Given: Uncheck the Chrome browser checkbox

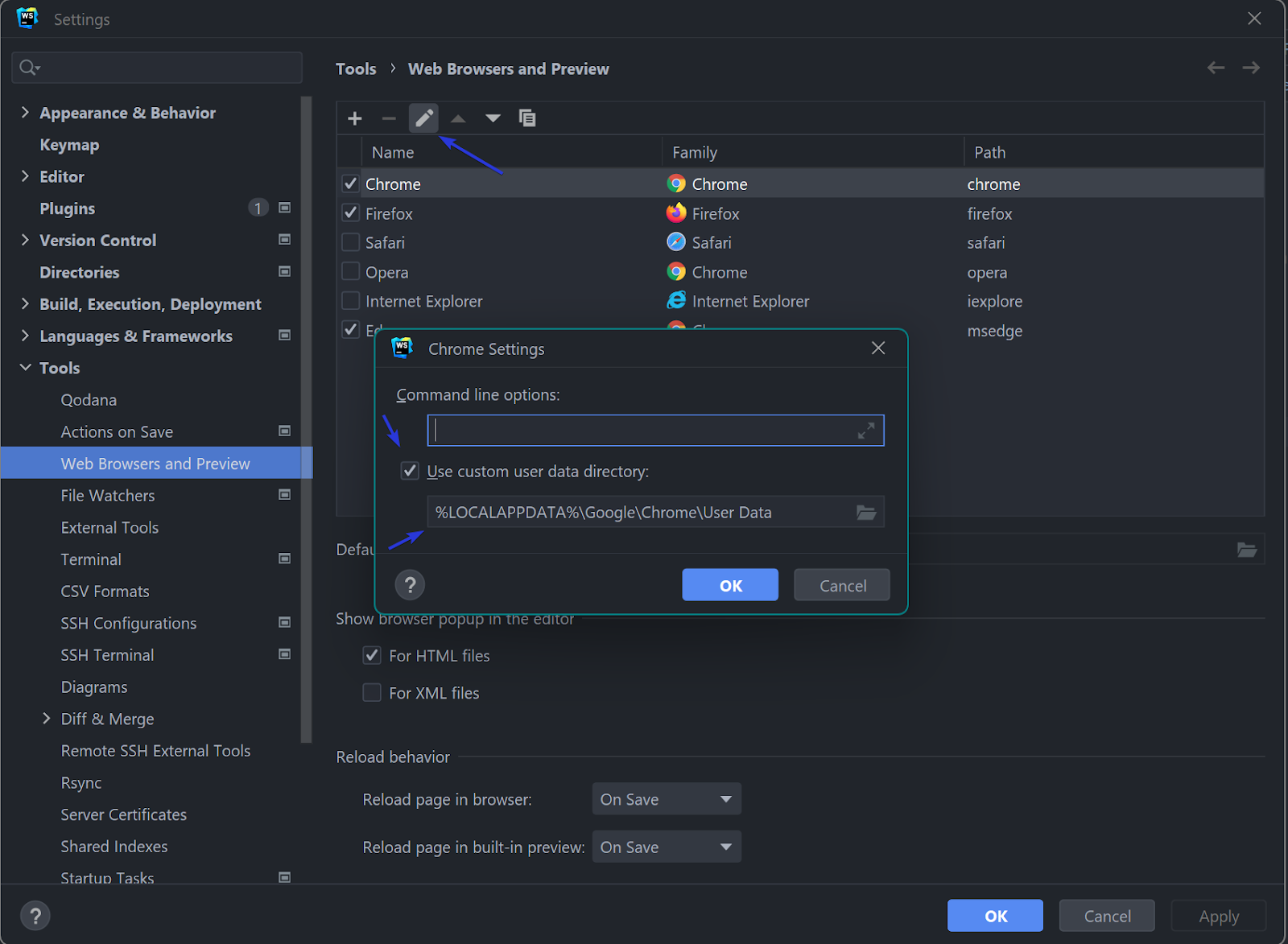Looking at the screenshot, I should coord(350,183).
